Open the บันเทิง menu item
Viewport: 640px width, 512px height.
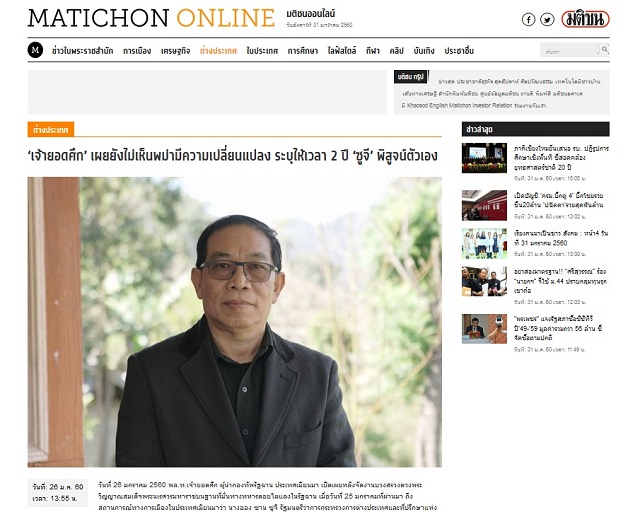coord(424,51)
